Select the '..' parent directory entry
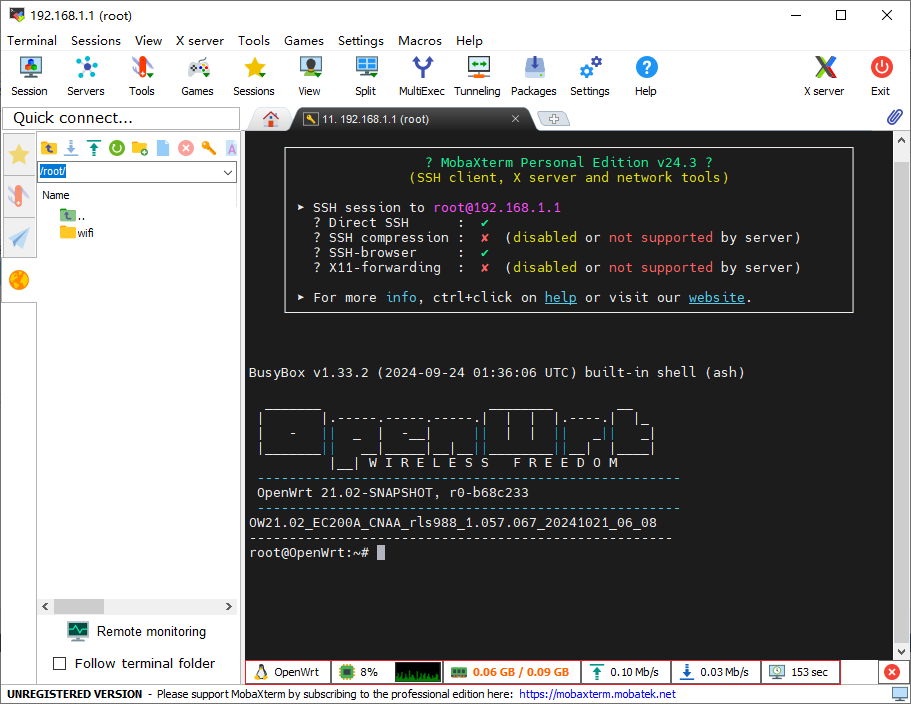This screenshot has height=704, width=911. coord(73,216)
